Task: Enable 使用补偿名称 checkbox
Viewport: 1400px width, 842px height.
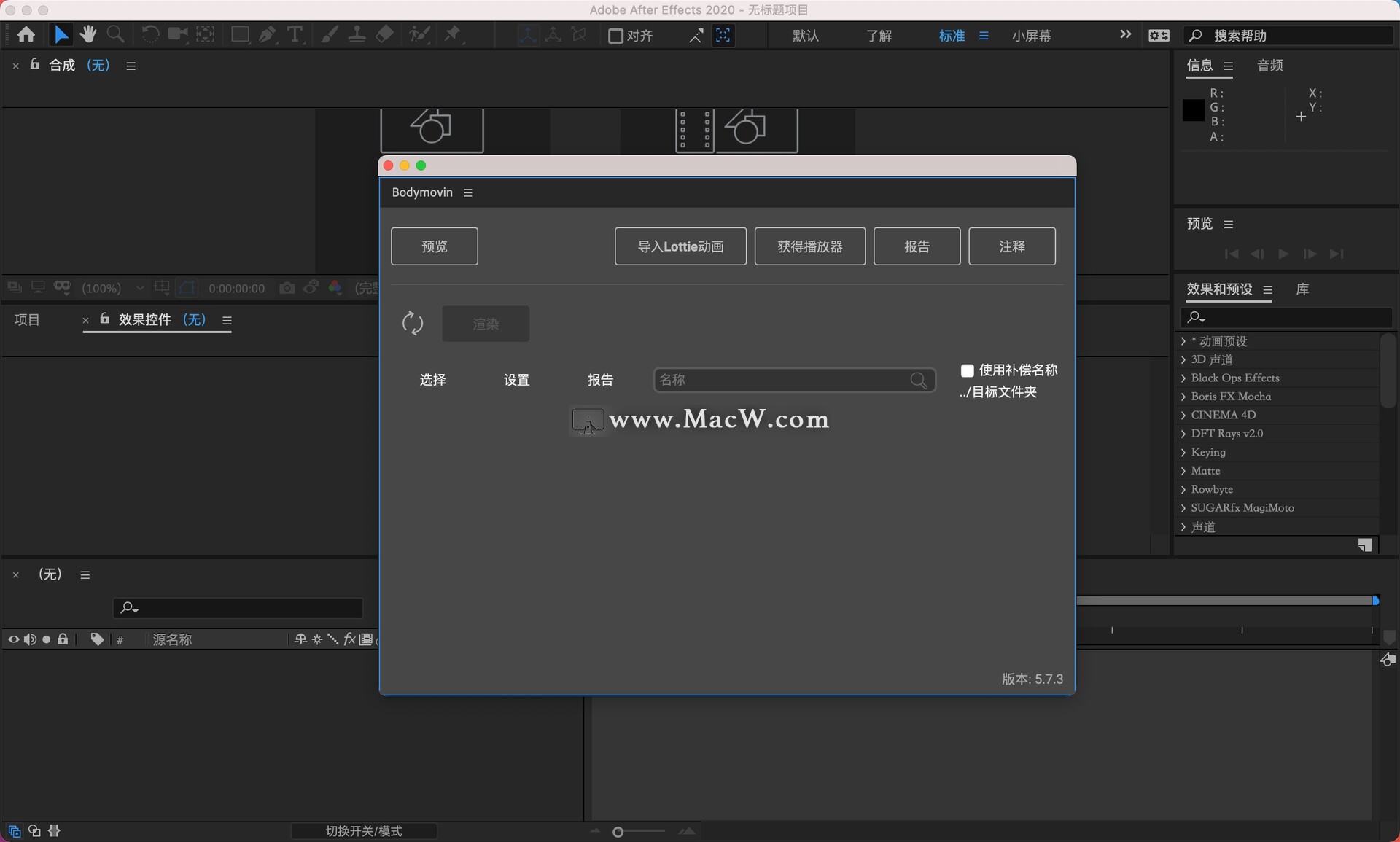Action: point(965,371)
